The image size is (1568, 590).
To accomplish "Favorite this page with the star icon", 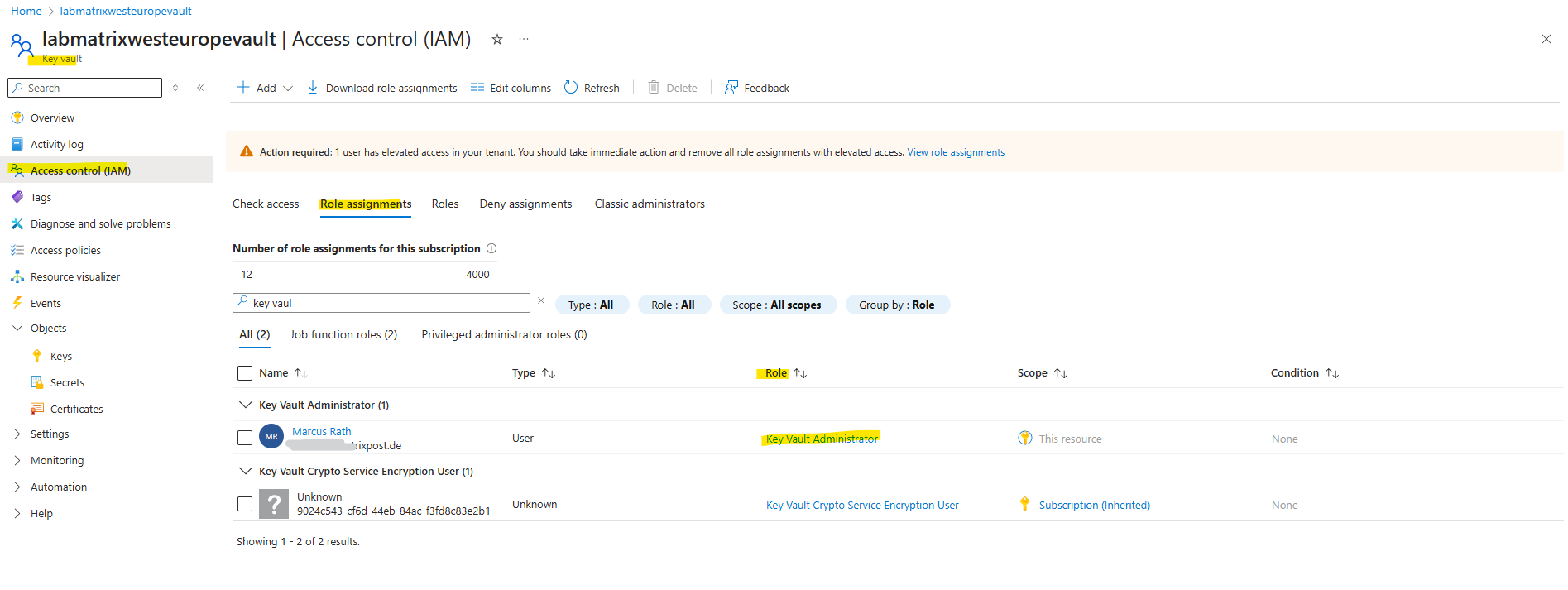I will click(497, 39).
